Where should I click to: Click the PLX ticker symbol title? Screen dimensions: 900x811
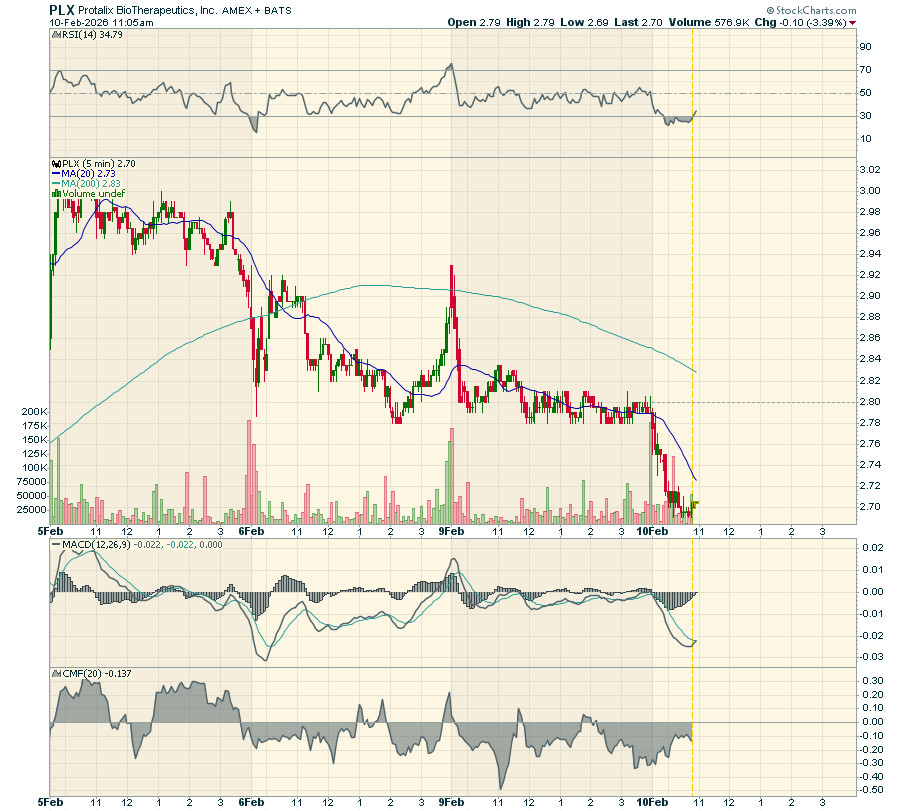(x=61, y=10)
